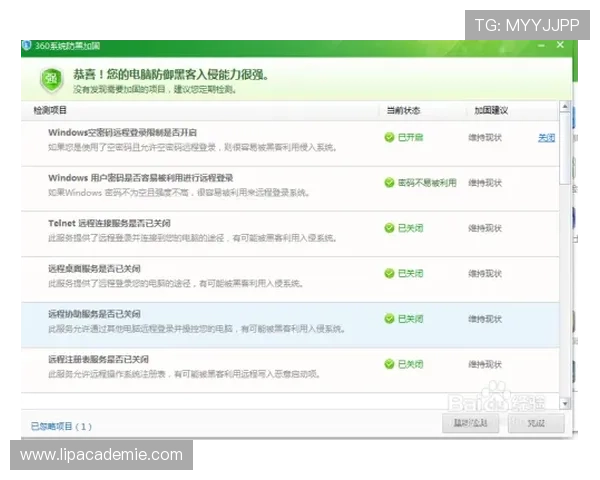Click the 密码不易被利用 status text

pyautogui.click(x=427, y=183)
